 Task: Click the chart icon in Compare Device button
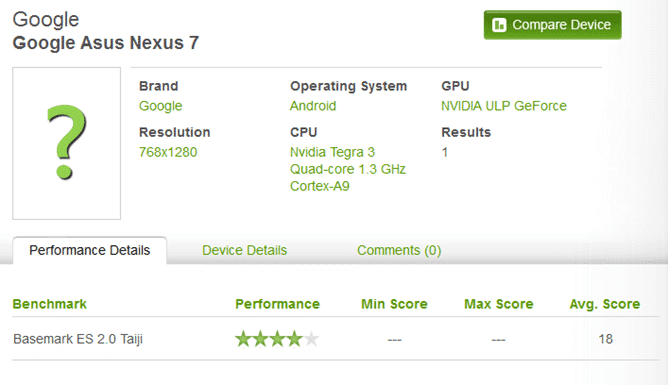pos(499,25)
